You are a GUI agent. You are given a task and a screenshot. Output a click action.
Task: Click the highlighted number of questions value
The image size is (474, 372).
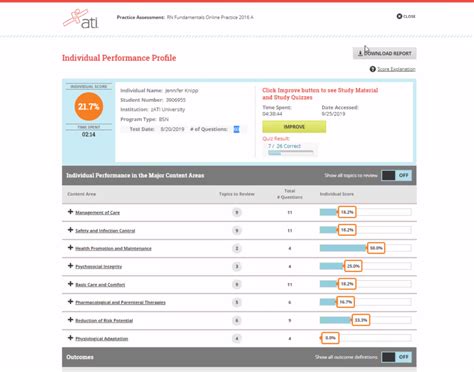[x=236, y=129]
